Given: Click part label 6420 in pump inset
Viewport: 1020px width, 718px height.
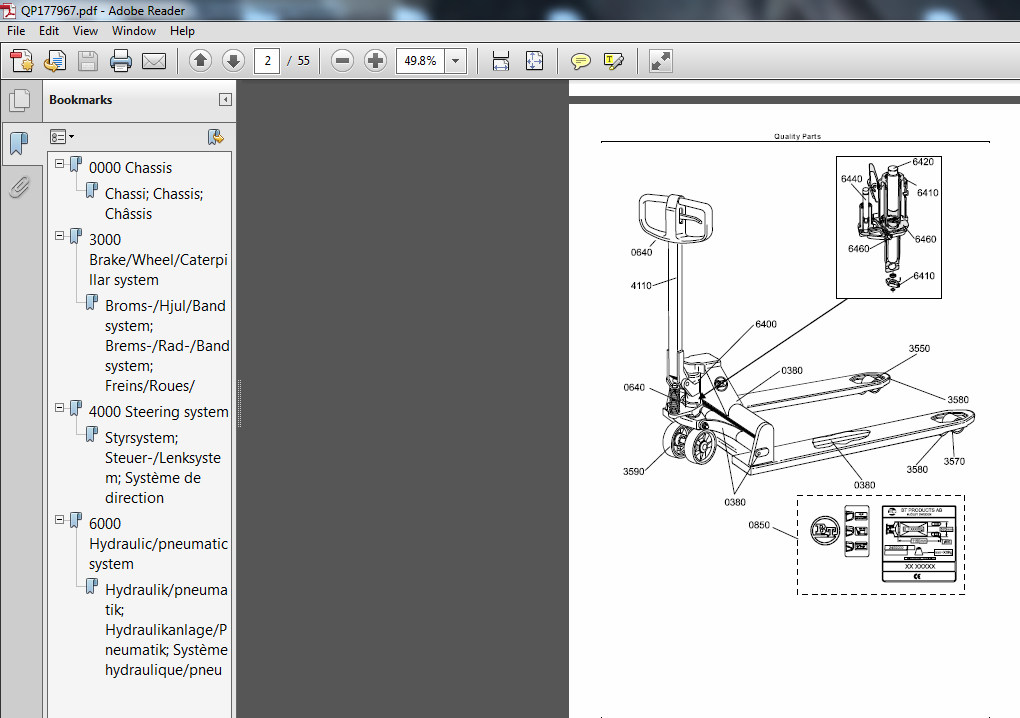Looking at the screenshot, I should 922,162.
